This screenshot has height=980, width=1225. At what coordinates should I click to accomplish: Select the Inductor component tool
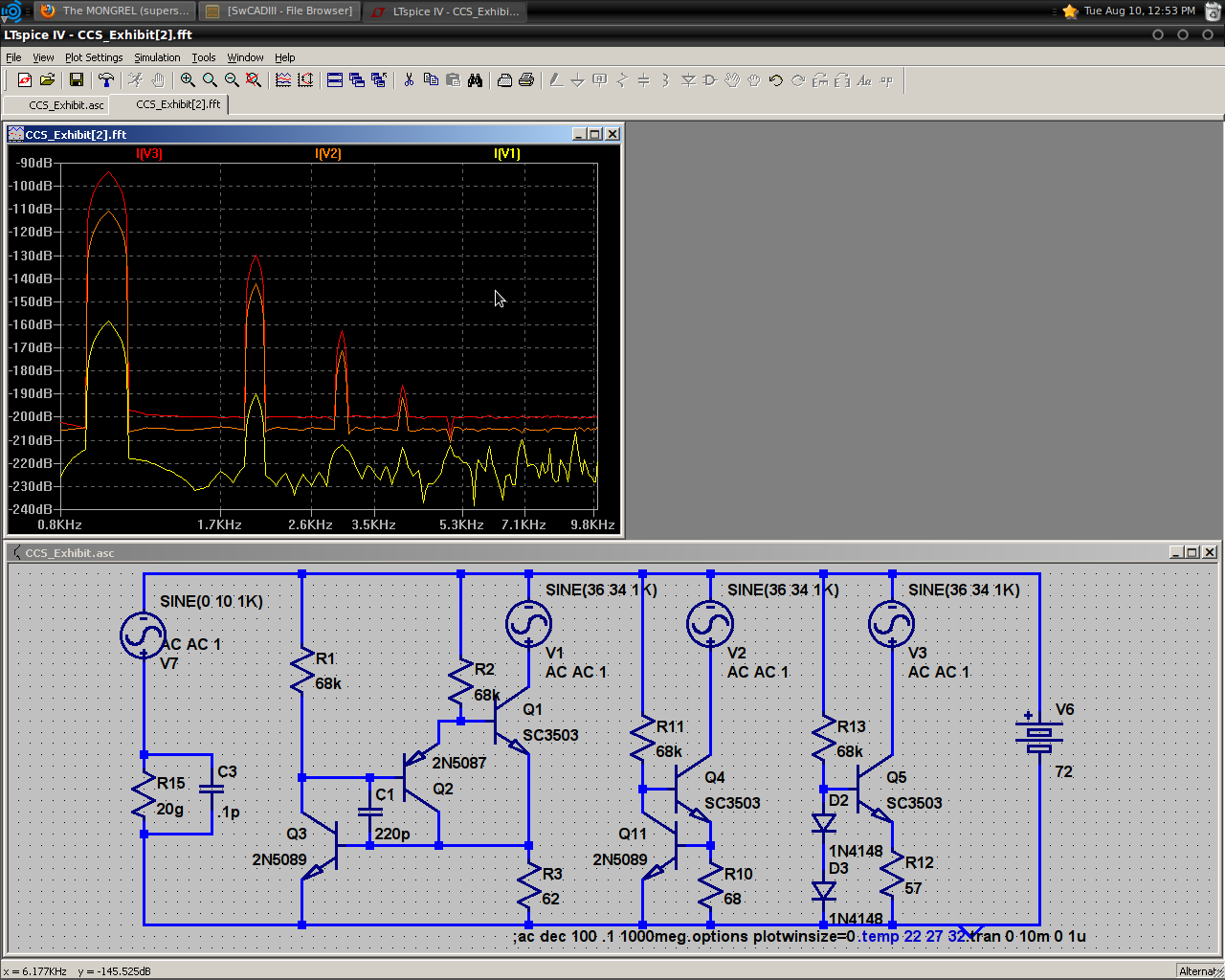[x=666, y=80]
